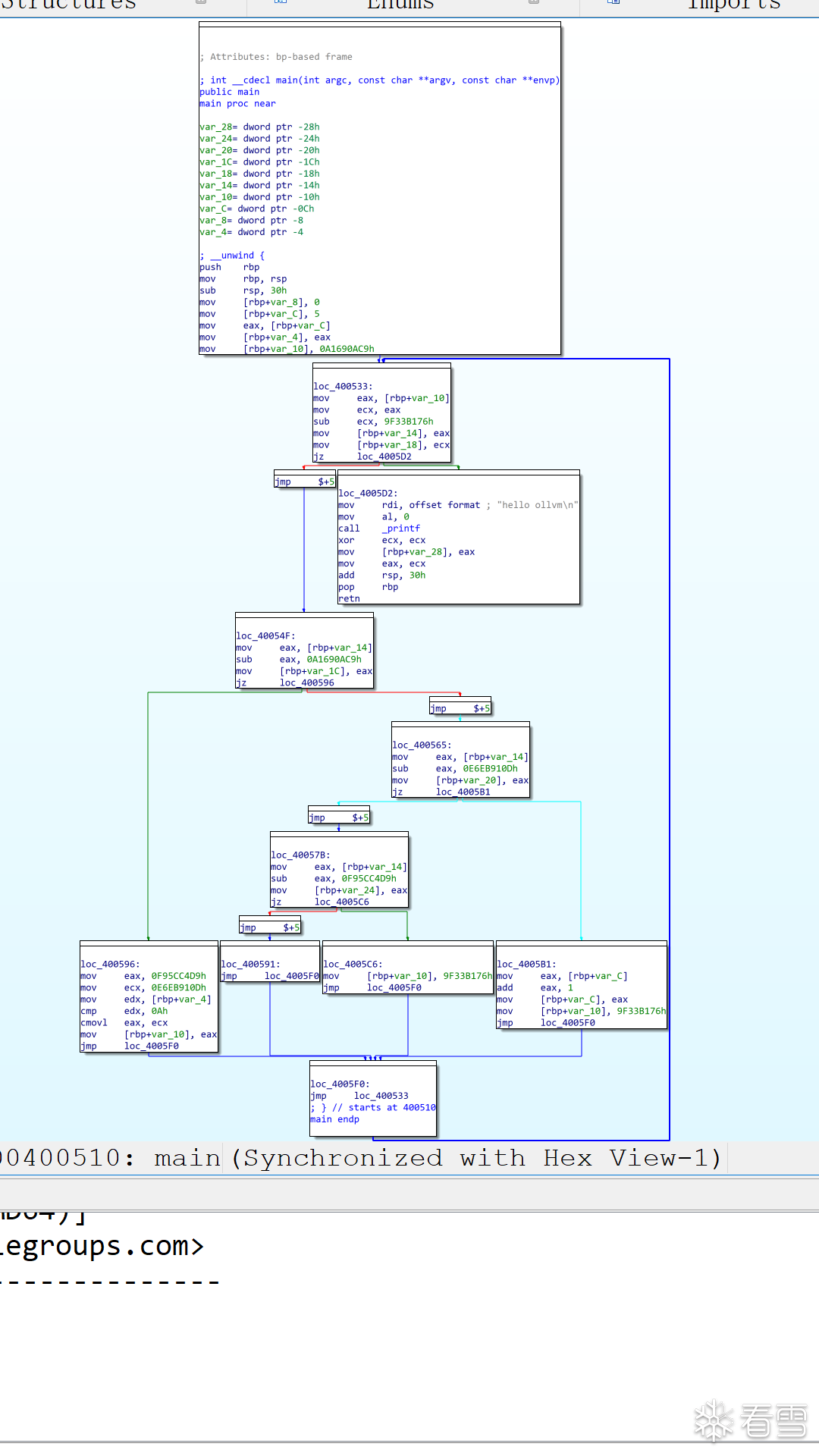Screen dimensions: 819x1456
Task: Click 'sub eax, 0A1690AC9h' in loc_40054F
Action: pos(299,660)
